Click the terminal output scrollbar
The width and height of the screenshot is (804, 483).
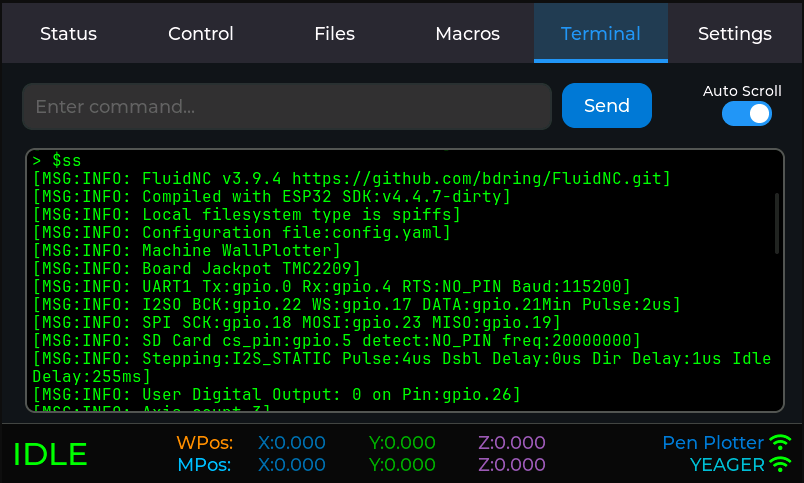(777, 224)
